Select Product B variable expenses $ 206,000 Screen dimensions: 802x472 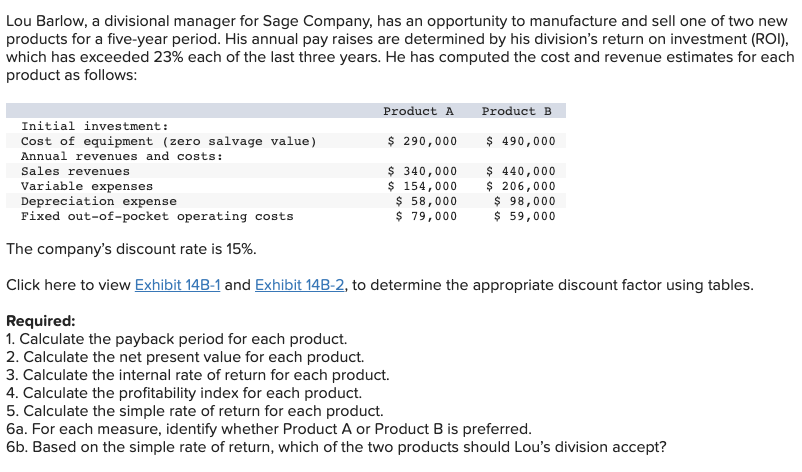(521, 186)
